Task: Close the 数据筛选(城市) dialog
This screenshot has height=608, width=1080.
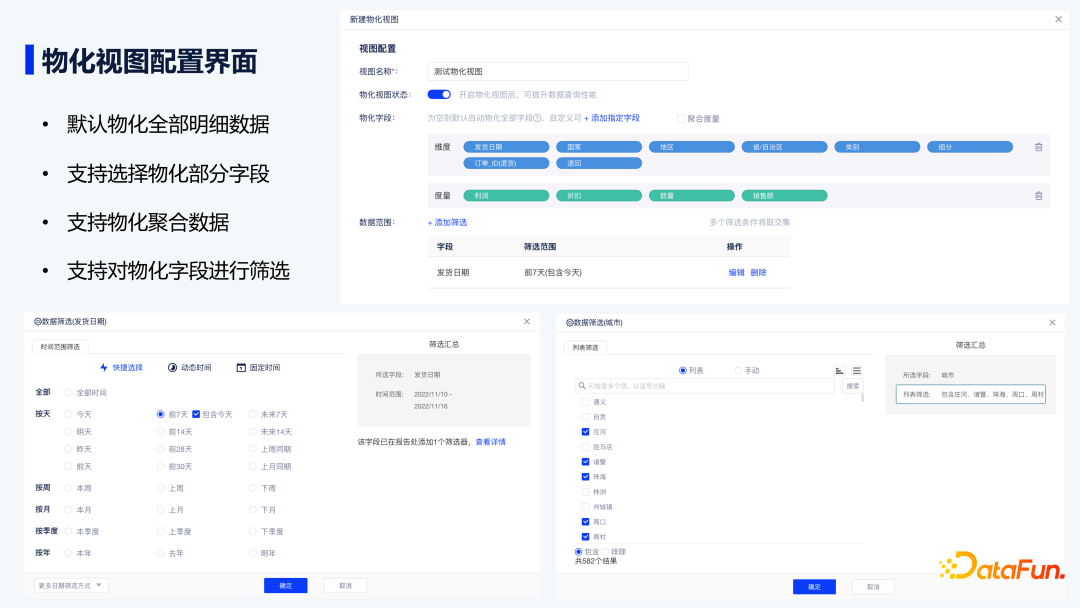Action: [x=1052, y=322]
